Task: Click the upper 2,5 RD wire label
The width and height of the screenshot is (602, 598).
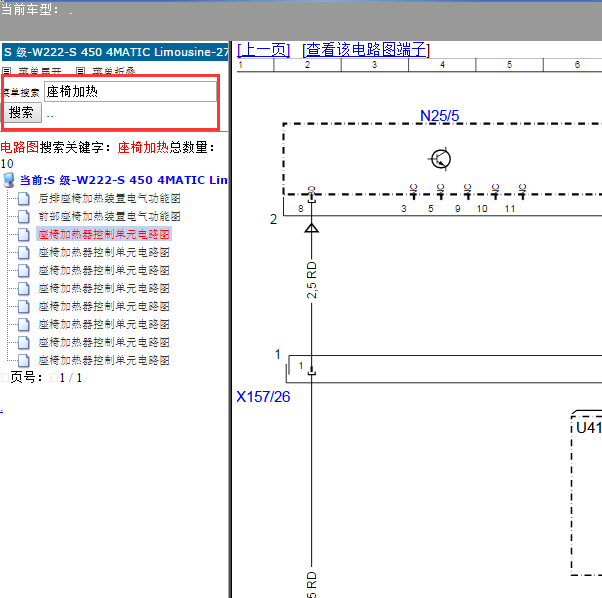Action: pos(311,280)
